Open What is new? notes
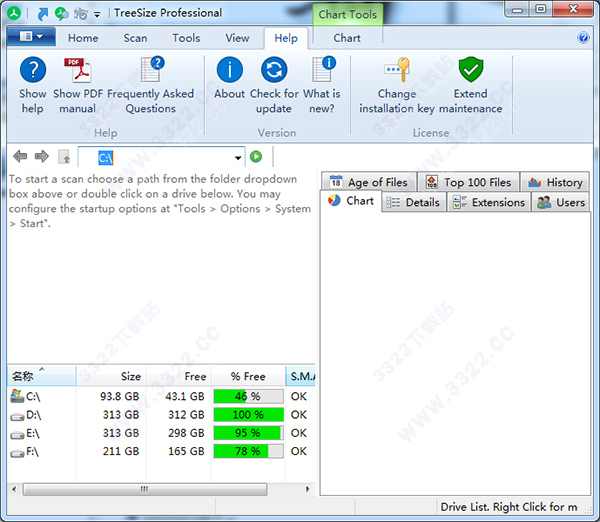Image resolution: width=600 pixels, height=522 pixels. 323,70
